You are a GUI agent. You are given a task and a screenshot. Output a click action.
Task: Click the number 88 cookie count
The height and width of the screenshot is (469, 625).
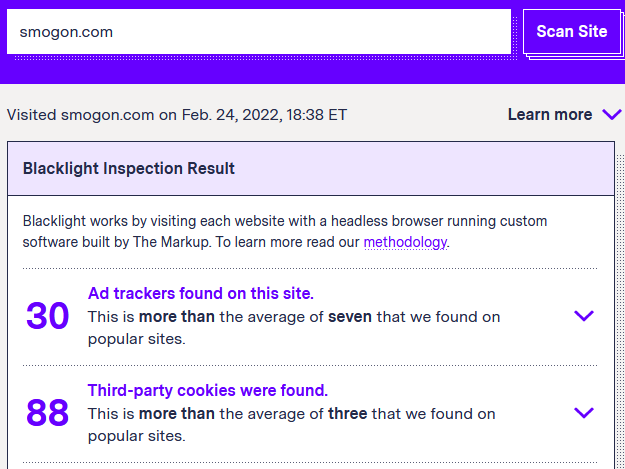pos(47,412)
